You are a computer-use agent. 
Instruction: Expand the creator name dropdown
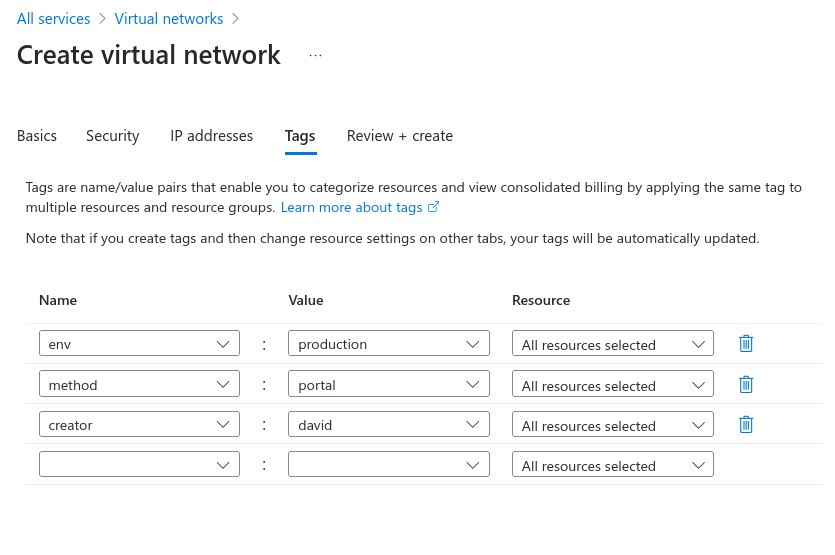(x=139, y=425)
